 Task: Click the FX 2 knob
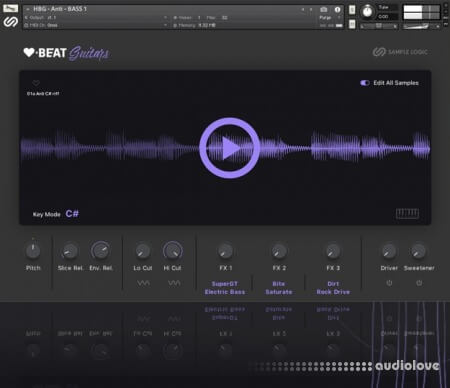pos(279,251)
